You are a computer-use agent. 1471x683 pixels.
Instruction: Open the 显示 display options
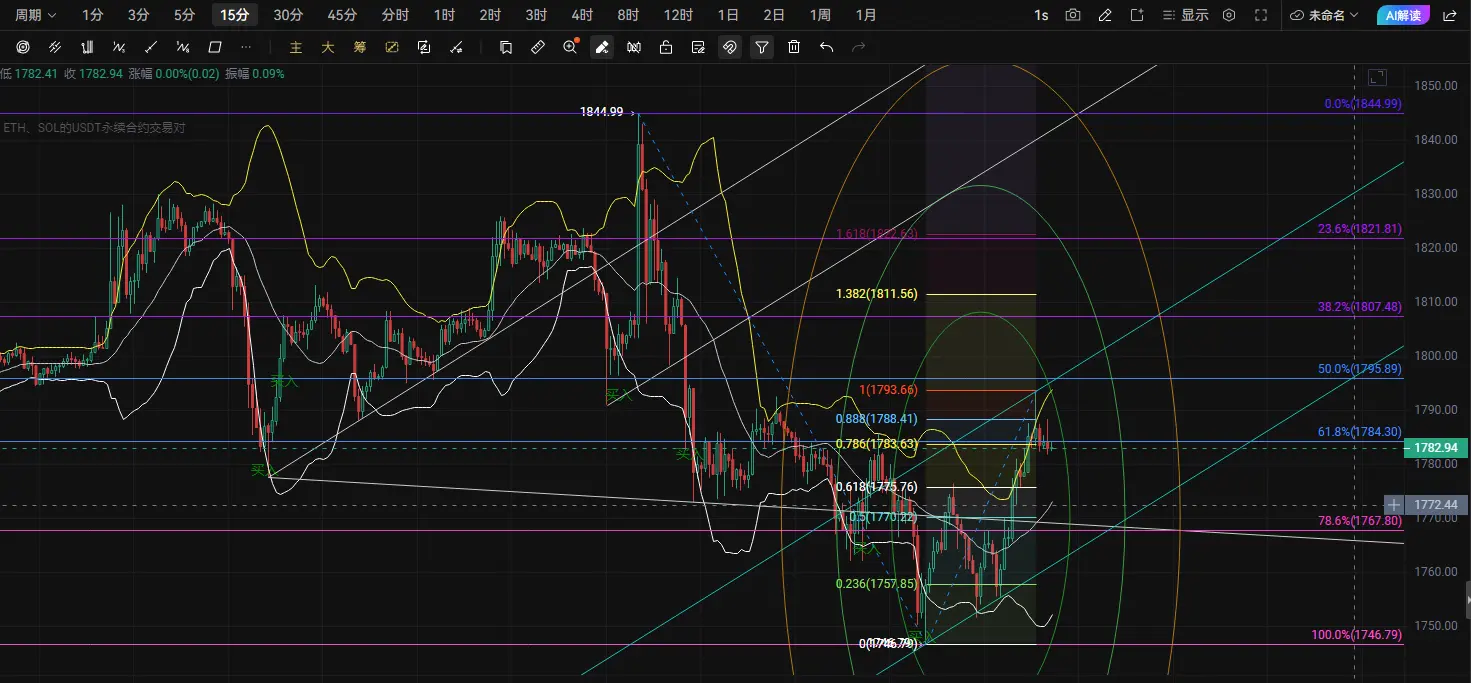click(1186, 15)
